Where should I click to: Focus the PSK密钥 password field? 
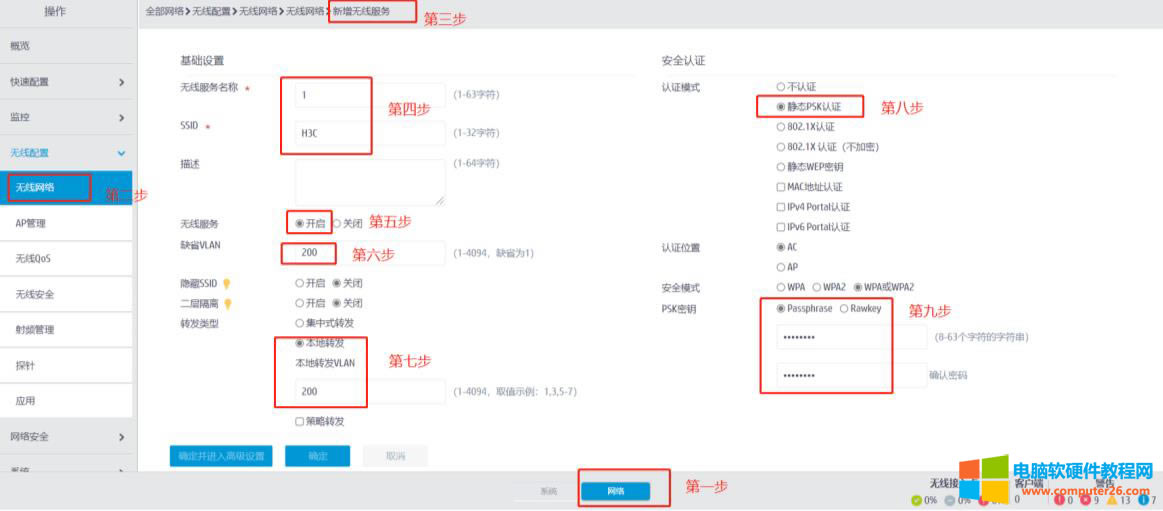click(x=851, y=337)
